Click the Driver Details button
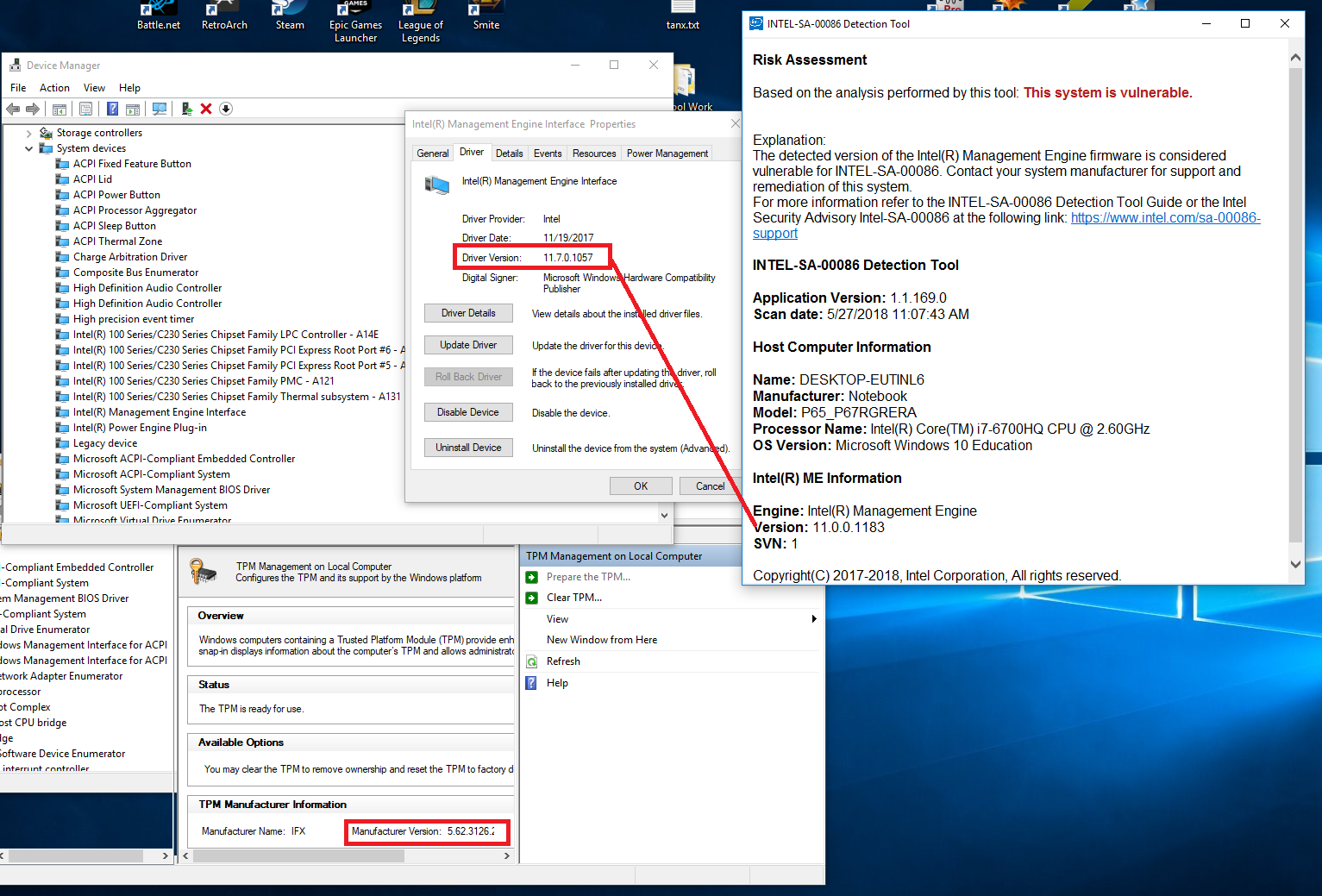The height and width of the screenshot is (896, 1322). pos(468,313)
